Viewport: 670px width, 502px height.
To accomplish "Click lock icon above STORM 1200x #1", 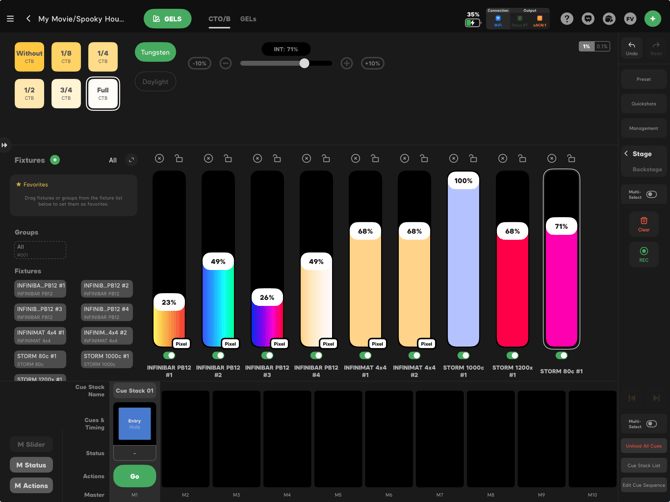I will pyautogui.click(x=522, y=159).
